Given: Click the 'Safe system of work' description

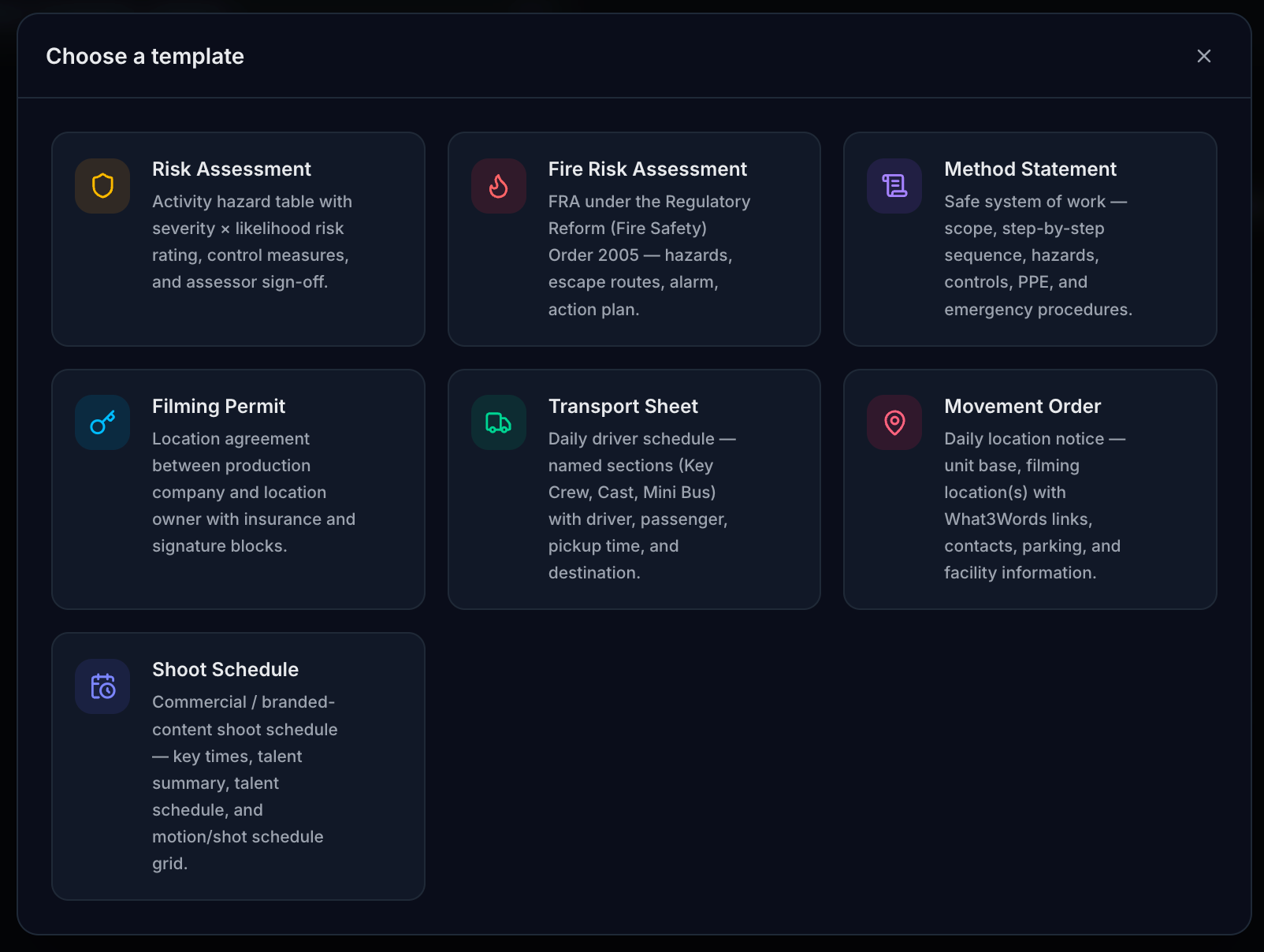Looking at the screenshot, I should [x=1038, y=255].
